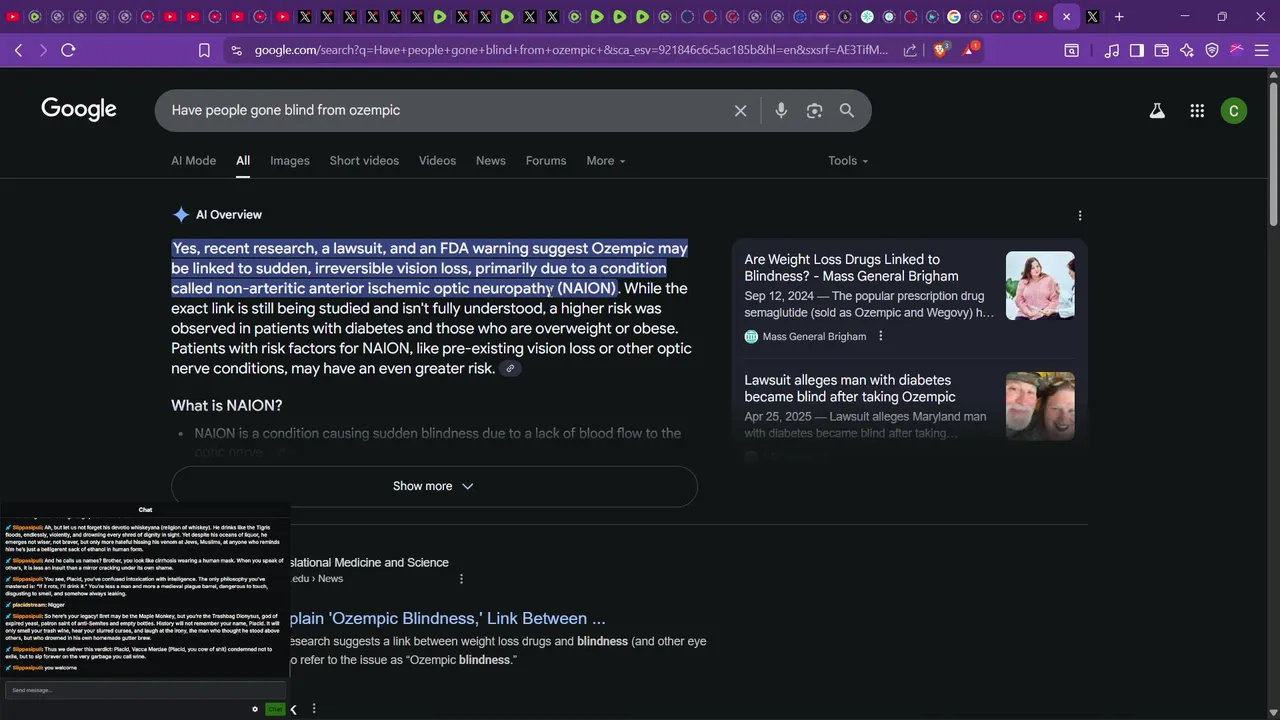Image resolution: width=1280 pixels, height=720 pixels.
Task: Open chat overlay settings gear
Action: click(255, 709)
